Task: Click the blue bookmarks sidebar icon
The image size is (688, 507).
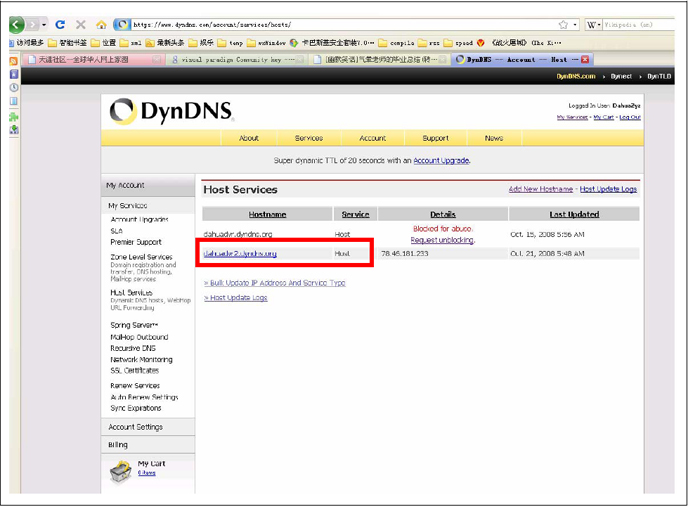Action: pos(14,74)
